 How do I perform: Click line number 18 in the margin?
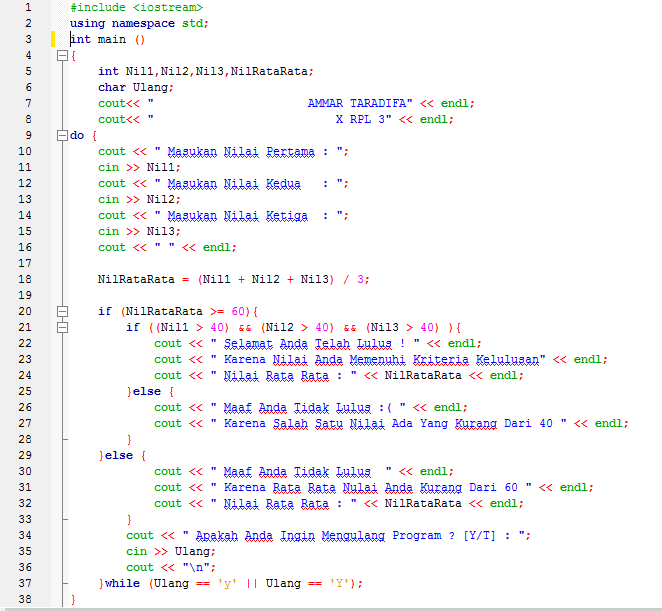(x=25, y=280)
